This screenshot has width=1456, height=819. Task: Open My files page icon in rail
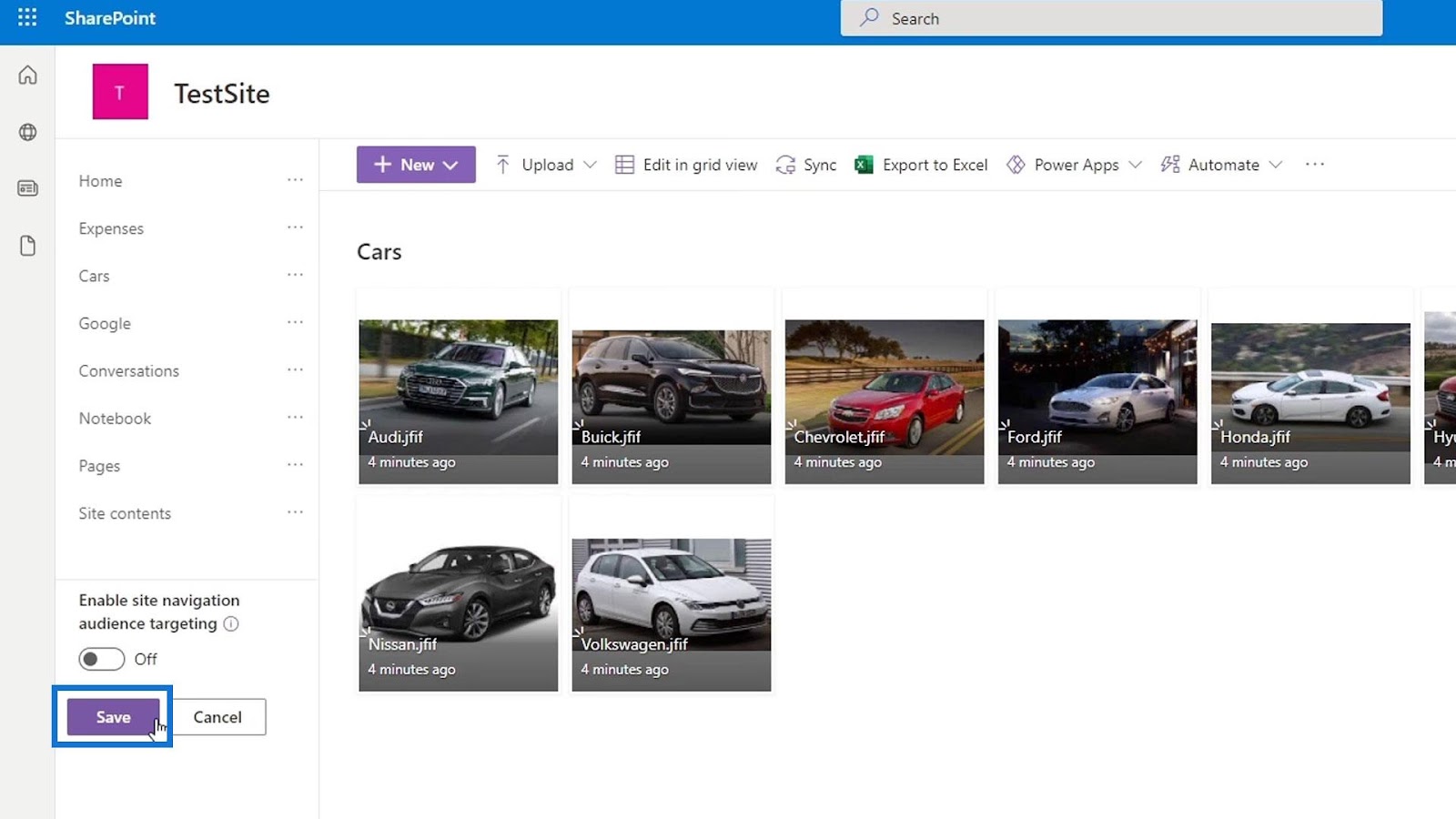(x=27, y=246)
